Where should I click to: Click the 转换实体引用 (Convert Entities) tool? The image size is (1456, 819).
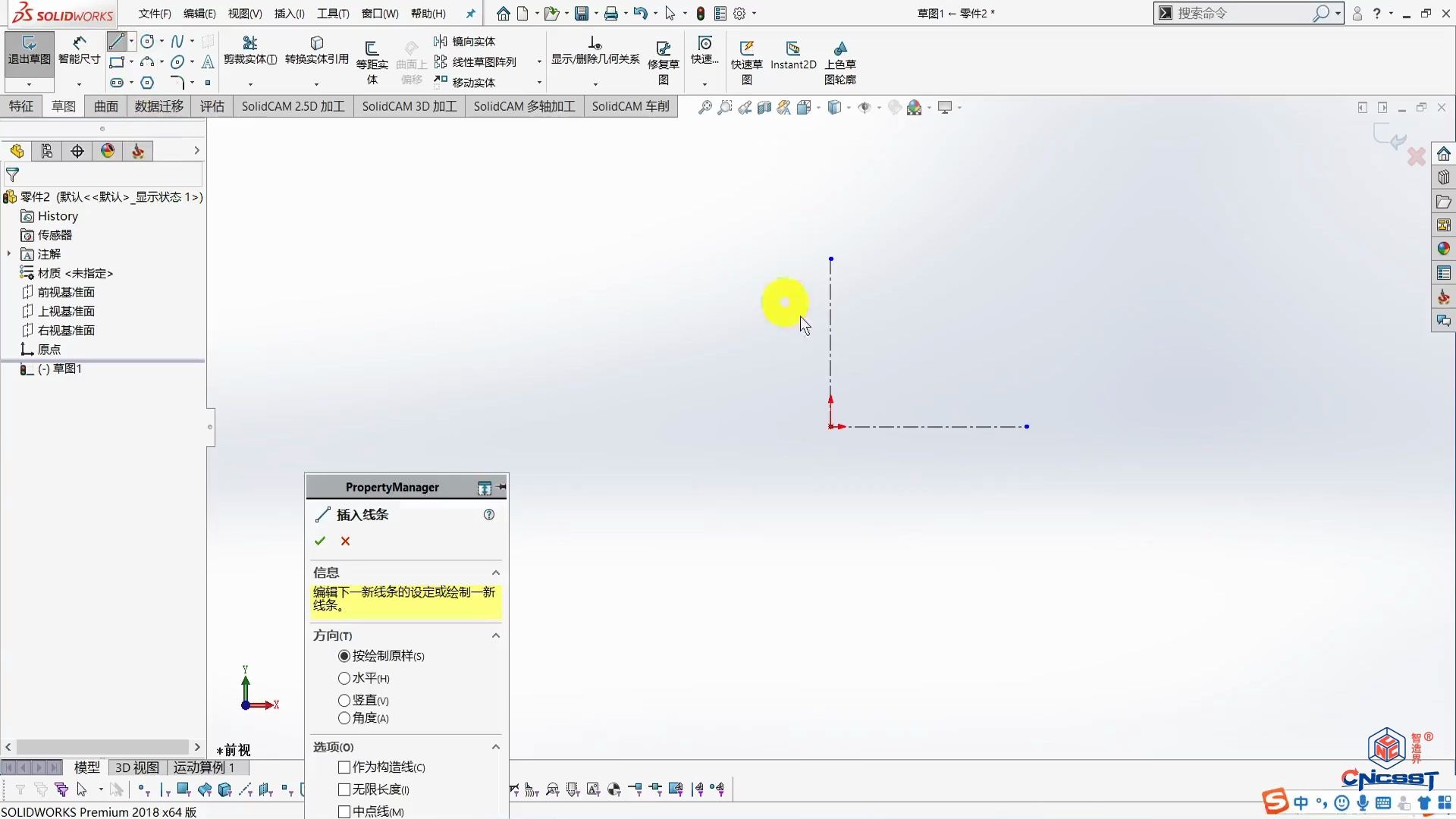(317, 53)
